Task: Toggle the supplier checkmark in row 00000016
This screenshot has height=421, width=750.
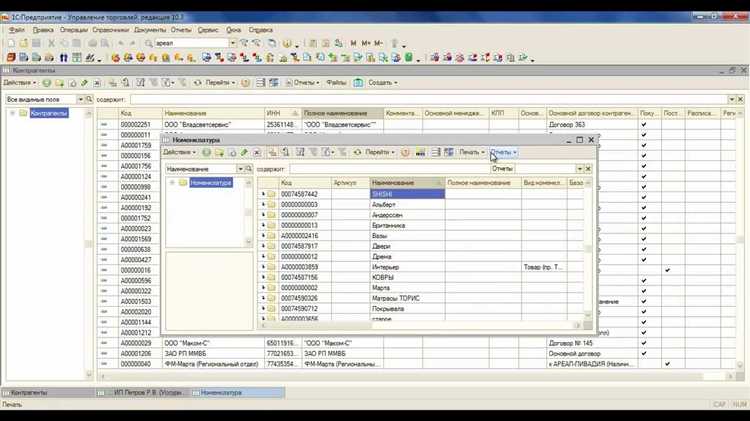Action: [x=667, y=270]
